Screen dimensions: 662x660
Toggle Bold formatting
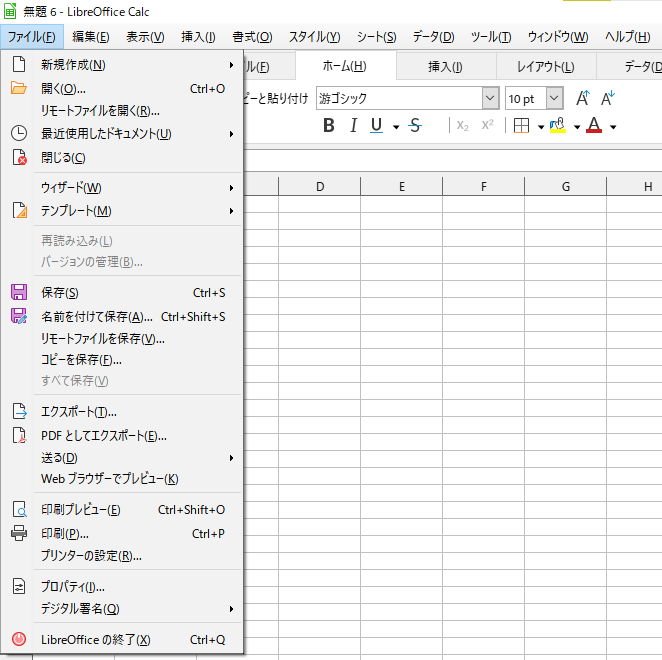329,125
